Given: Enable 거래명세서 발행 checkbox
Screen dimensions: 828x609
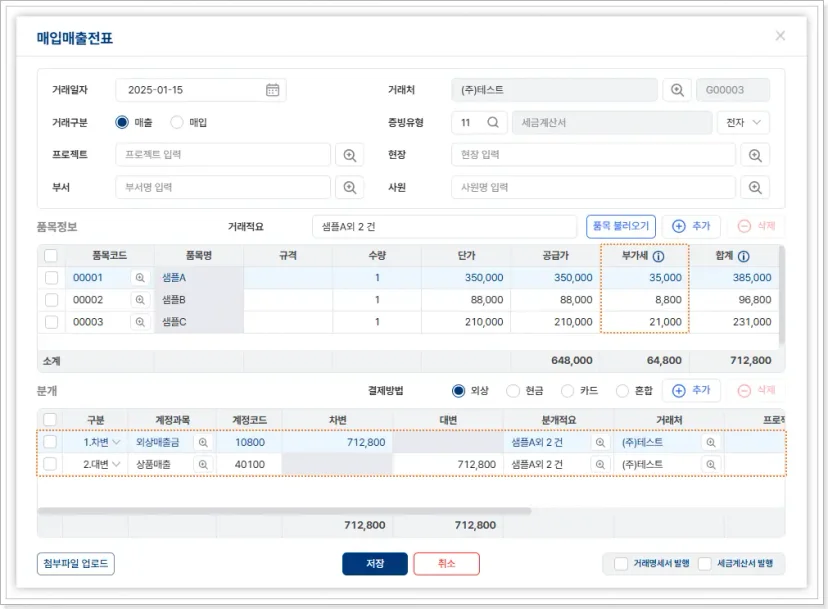Looking at the screenshot, I should (x=621, y=564).
